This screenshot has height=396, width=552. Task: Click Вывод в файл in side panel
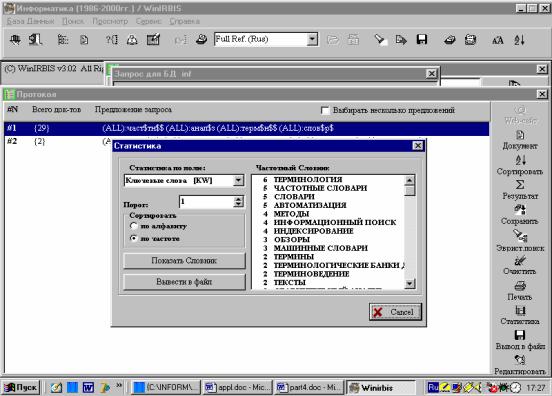point(520,340)
